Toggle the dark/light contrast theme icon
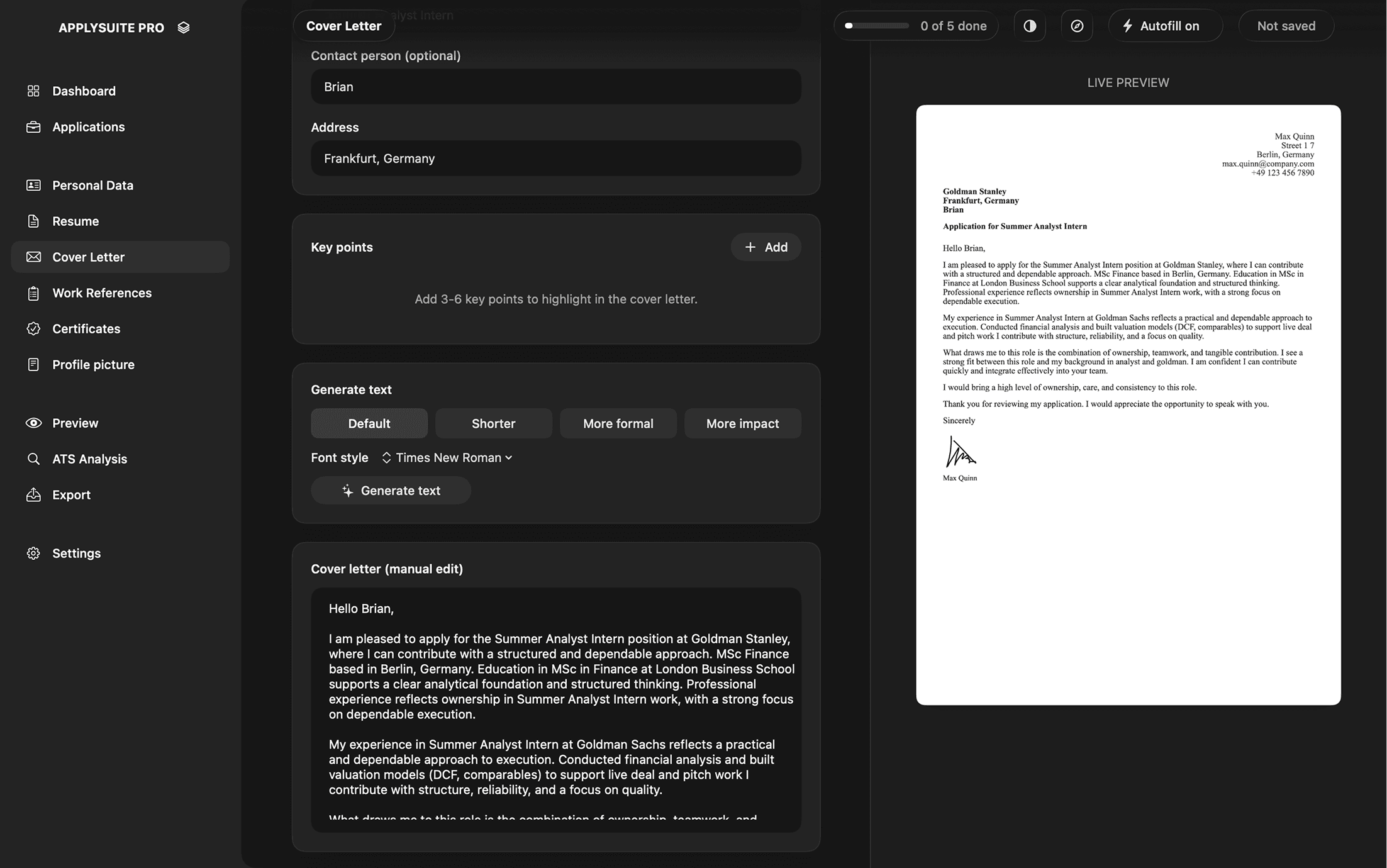 coord(1030,26)
